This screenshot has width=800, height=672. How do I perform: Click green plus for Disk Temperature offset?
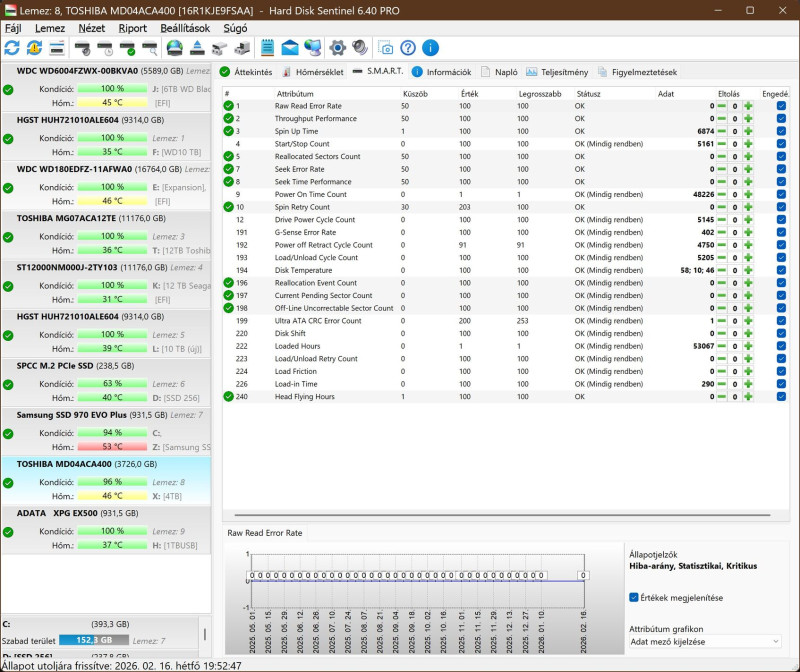pyautogui.click(x=748, y=270)
